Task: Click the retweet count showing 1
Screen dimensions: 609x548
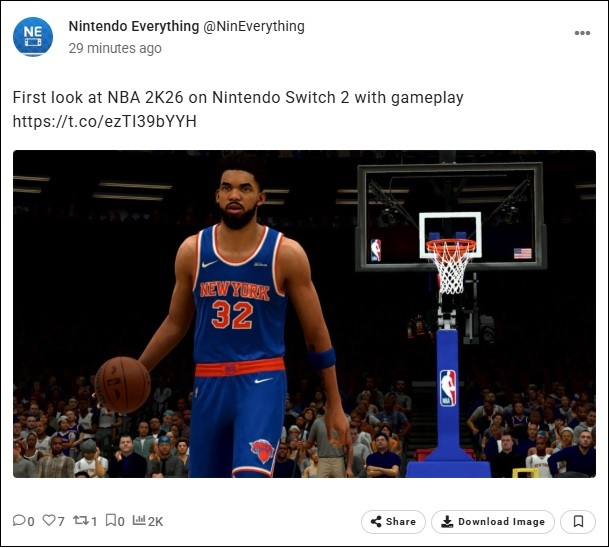Action: 94,521
